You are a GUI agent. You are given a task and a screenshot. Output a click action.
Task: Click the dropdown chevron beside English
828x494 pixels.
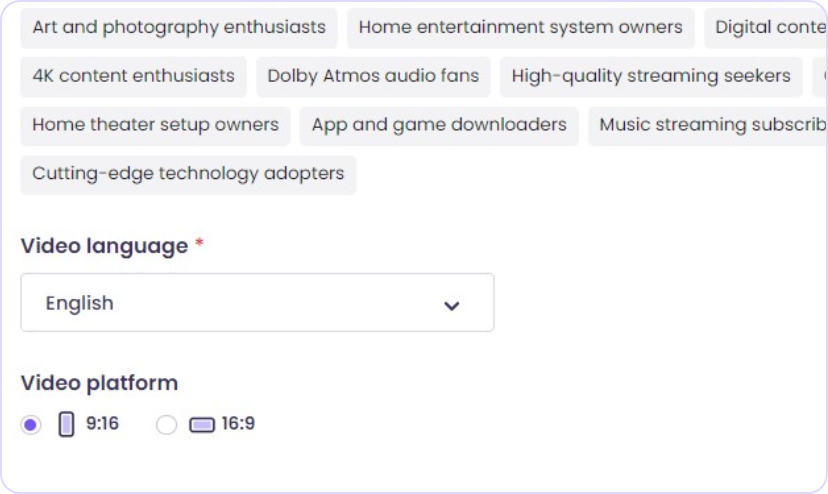click(452, 305)
